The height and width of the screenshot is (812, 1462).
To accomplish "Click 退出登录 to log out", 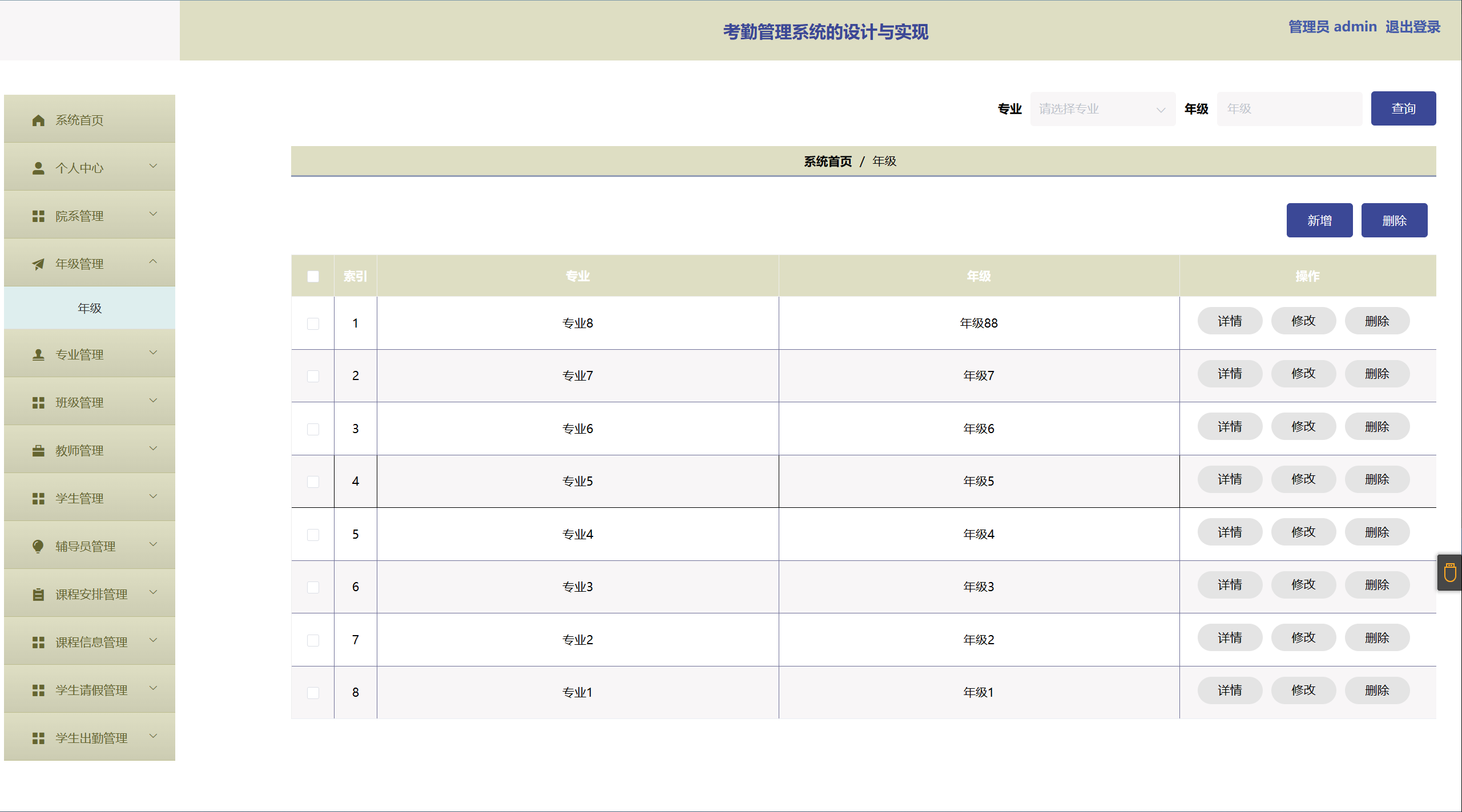I will 1412,27.
